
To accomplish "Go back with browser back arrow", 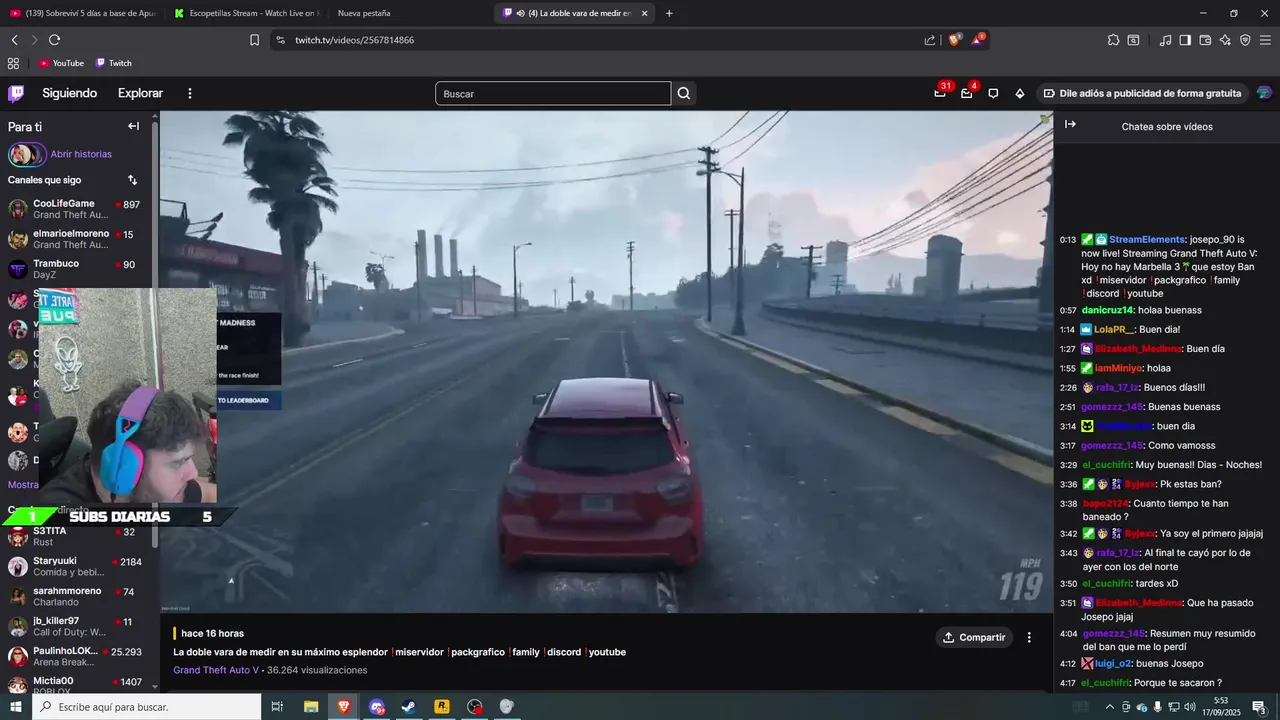I will (x=15, y=40).
